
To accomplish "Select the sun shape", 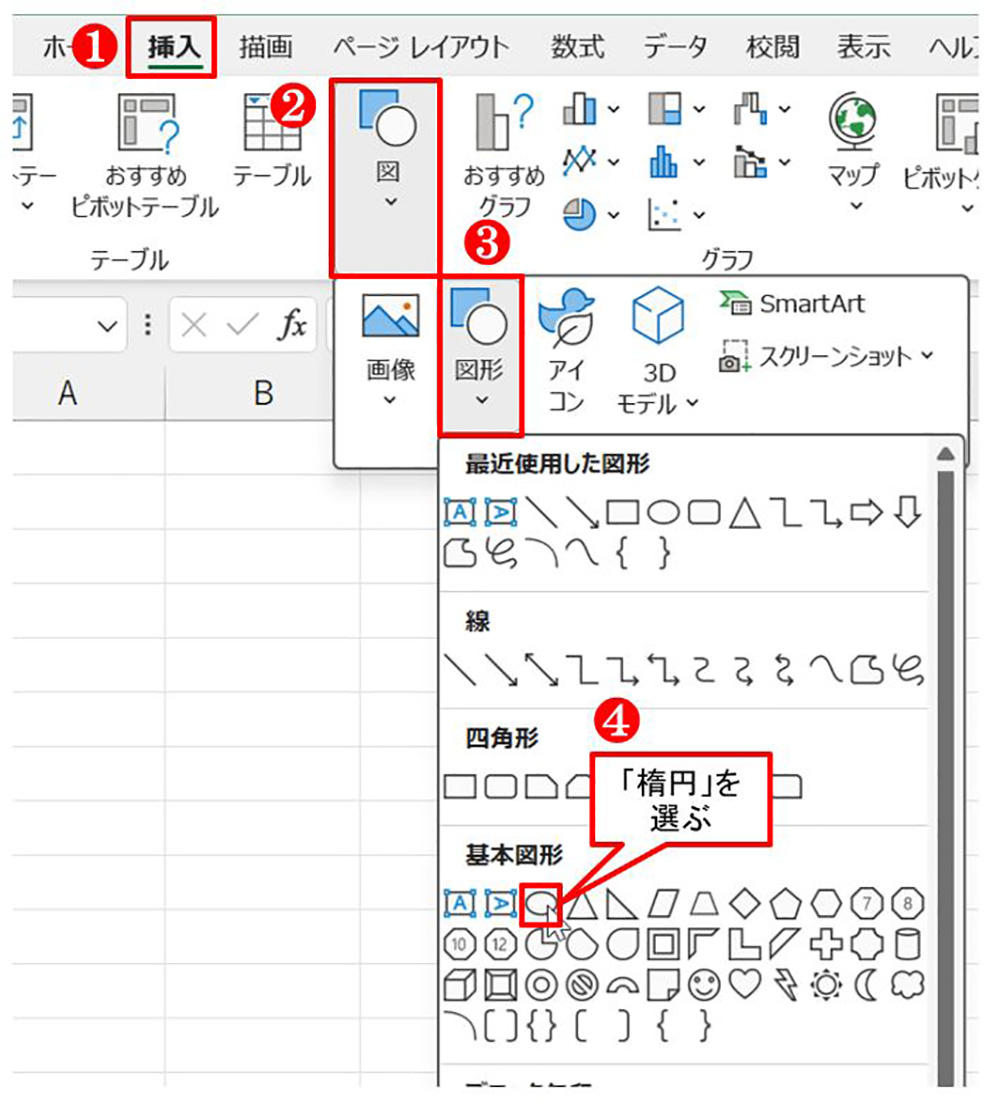I will [826, 984].
